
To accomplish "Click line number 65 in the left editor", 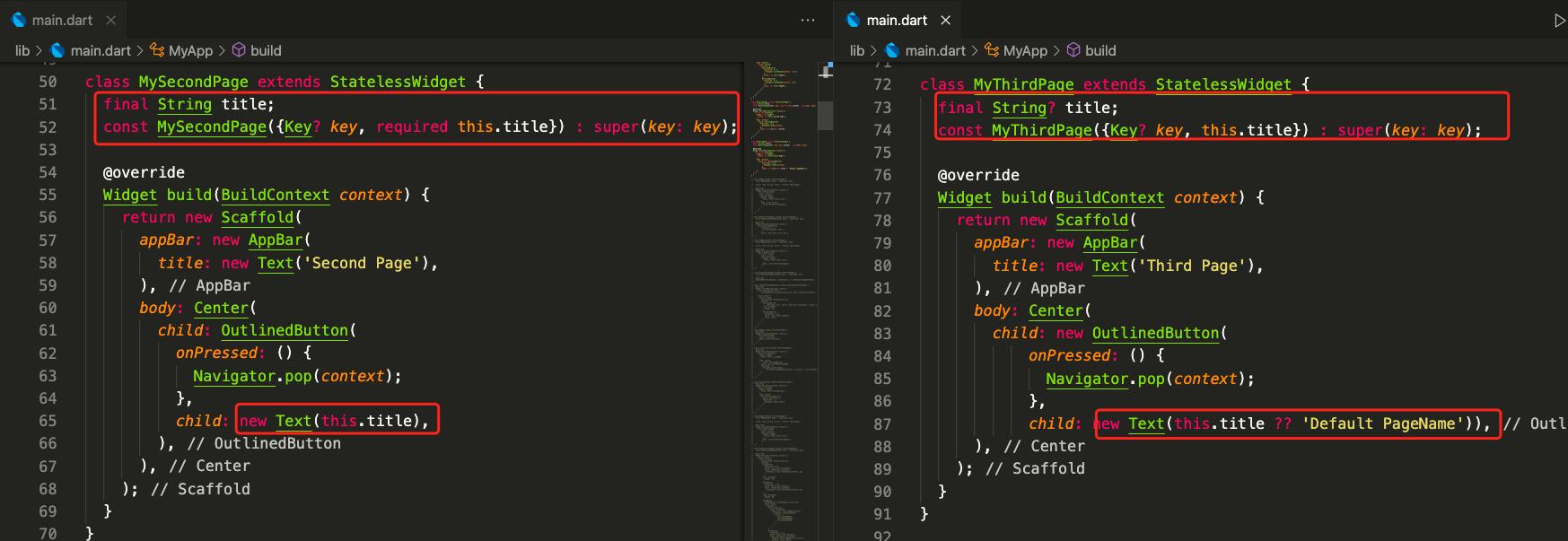I will point(48,421).
